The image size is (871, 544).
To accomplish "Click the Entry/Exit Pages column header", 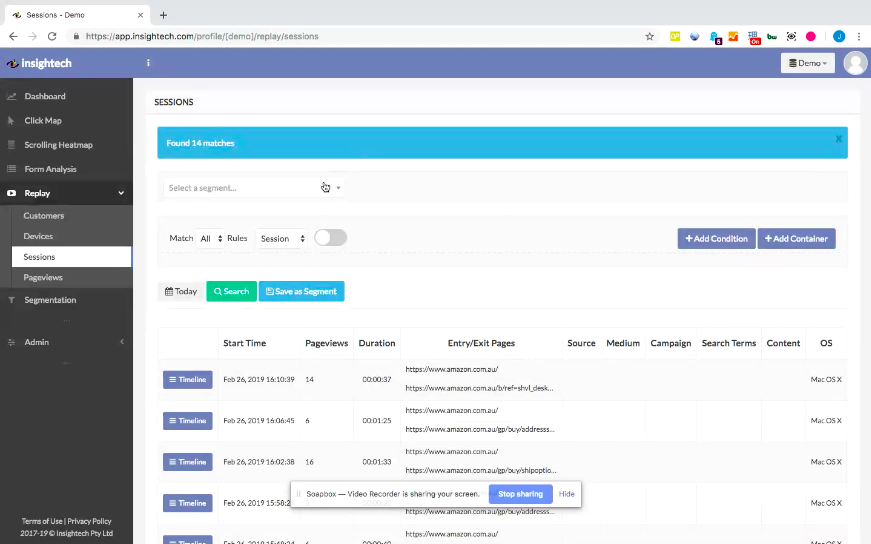I will (481, 343).
